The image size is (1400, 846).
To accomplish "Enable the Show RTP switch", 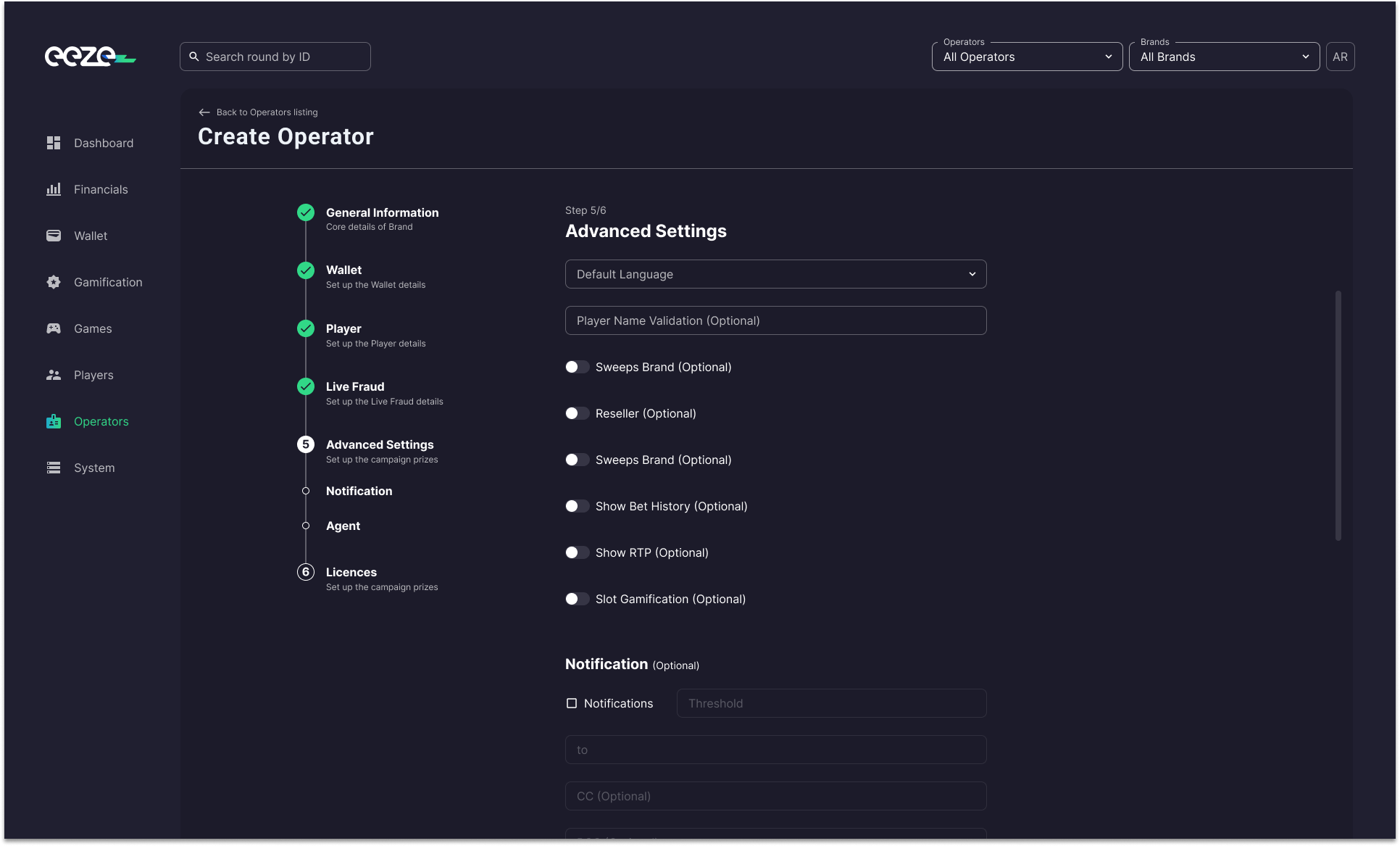I will coord(577,552).
